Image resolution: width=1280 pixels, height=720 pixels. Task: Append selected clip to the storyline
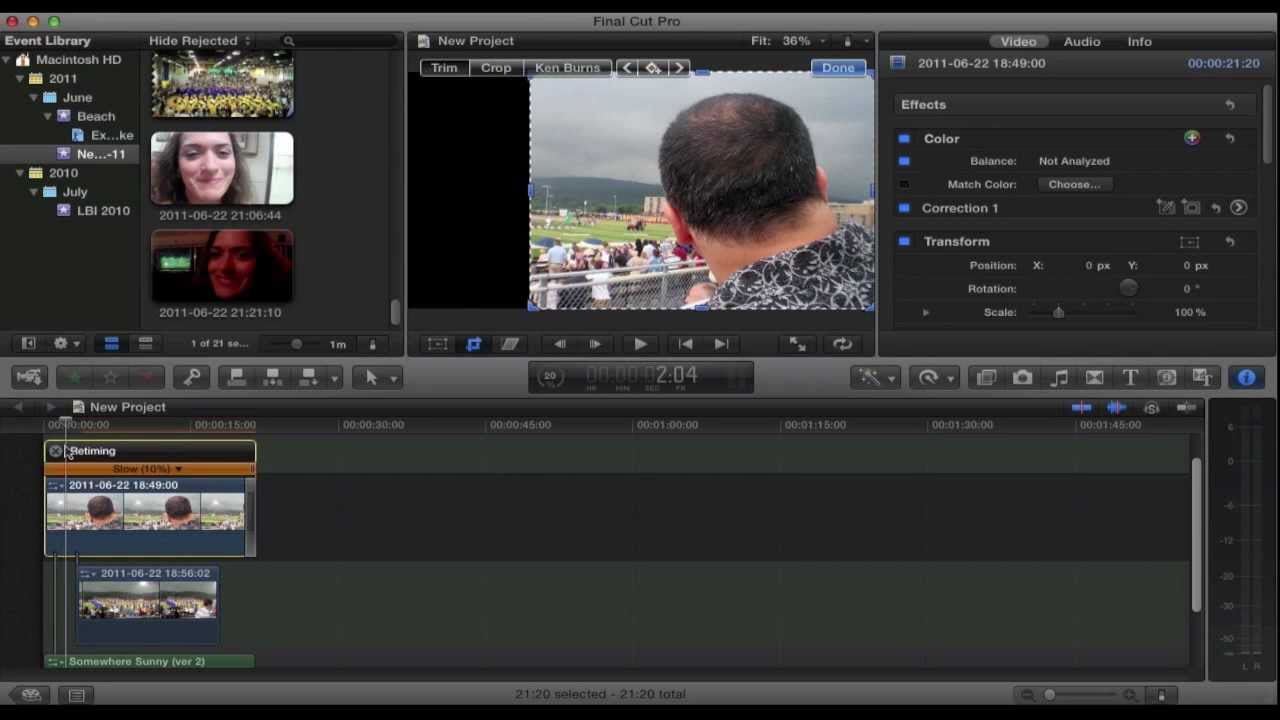coord(309,377)
